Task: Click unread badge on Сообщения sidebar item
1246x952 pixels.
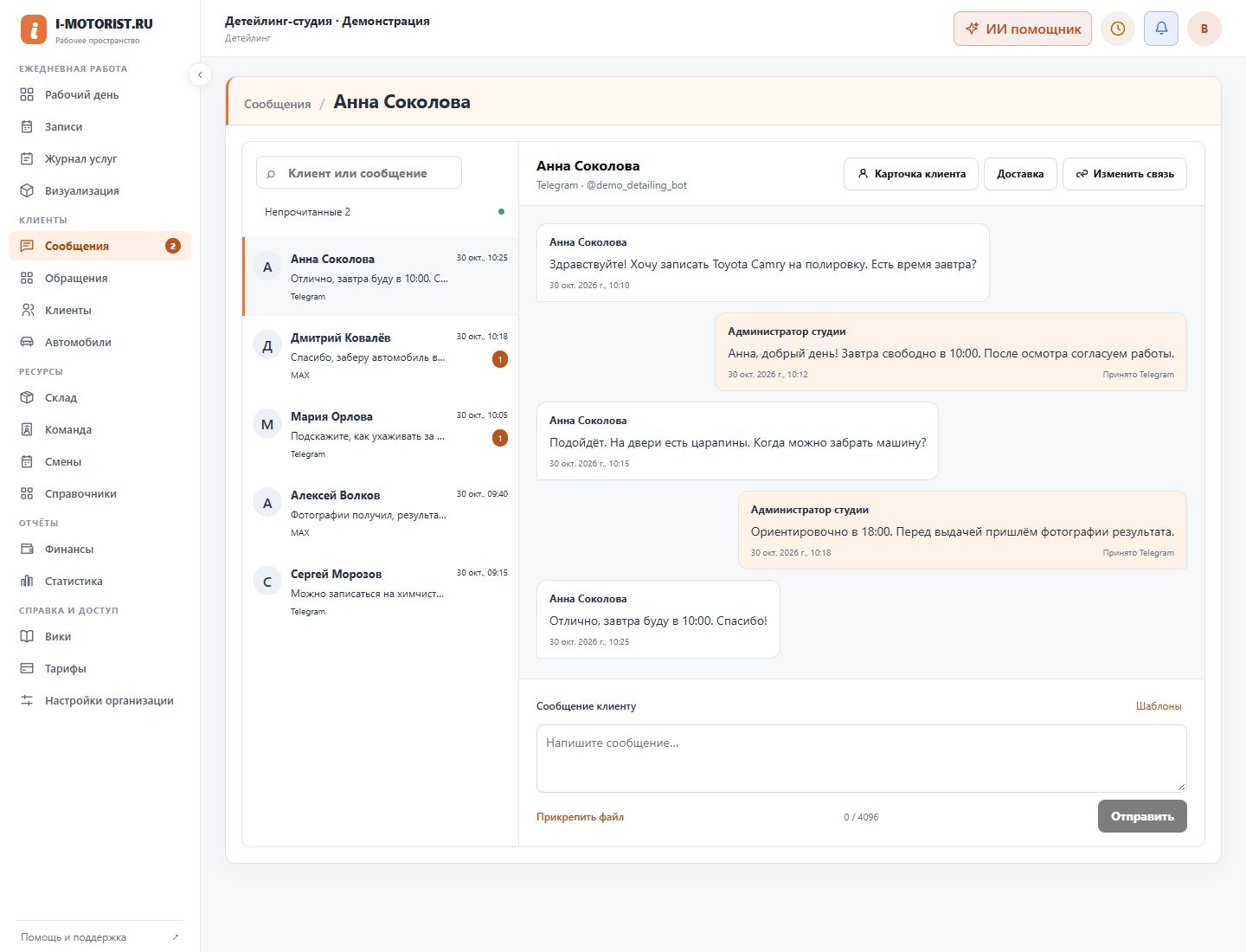Action: point(173,246)
